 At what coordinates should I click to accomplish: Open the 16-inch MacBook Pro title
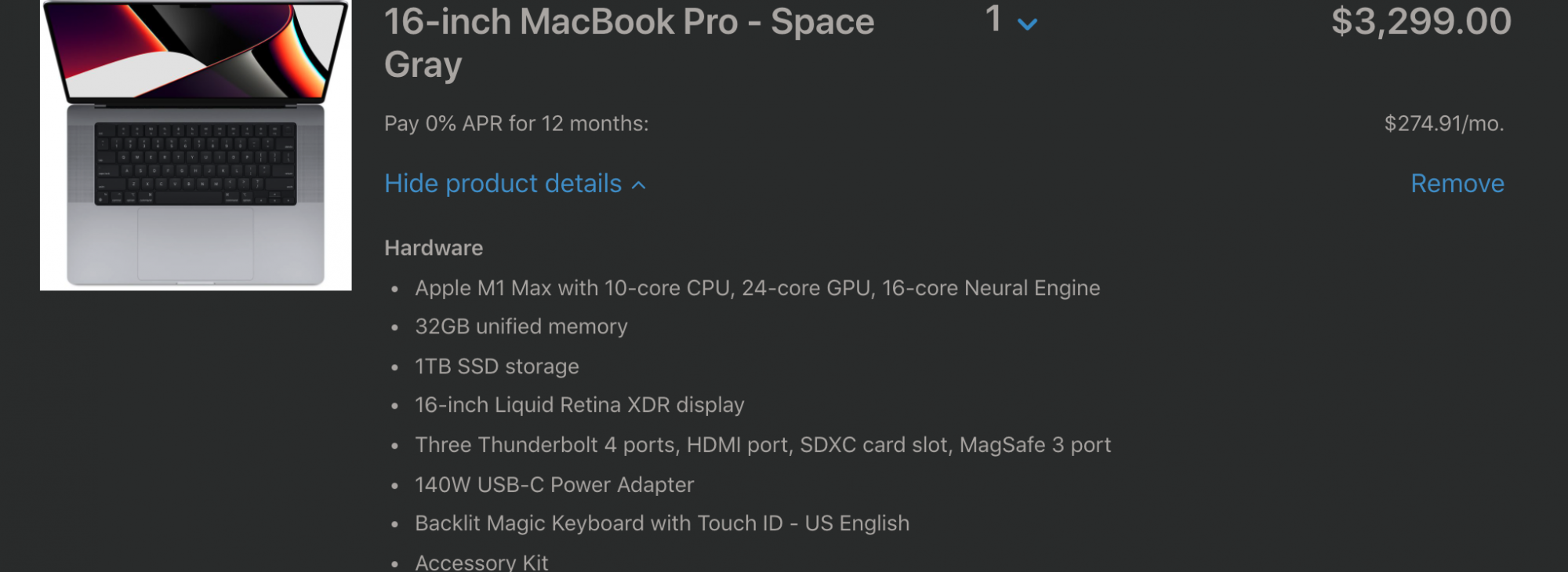(628, 42)
